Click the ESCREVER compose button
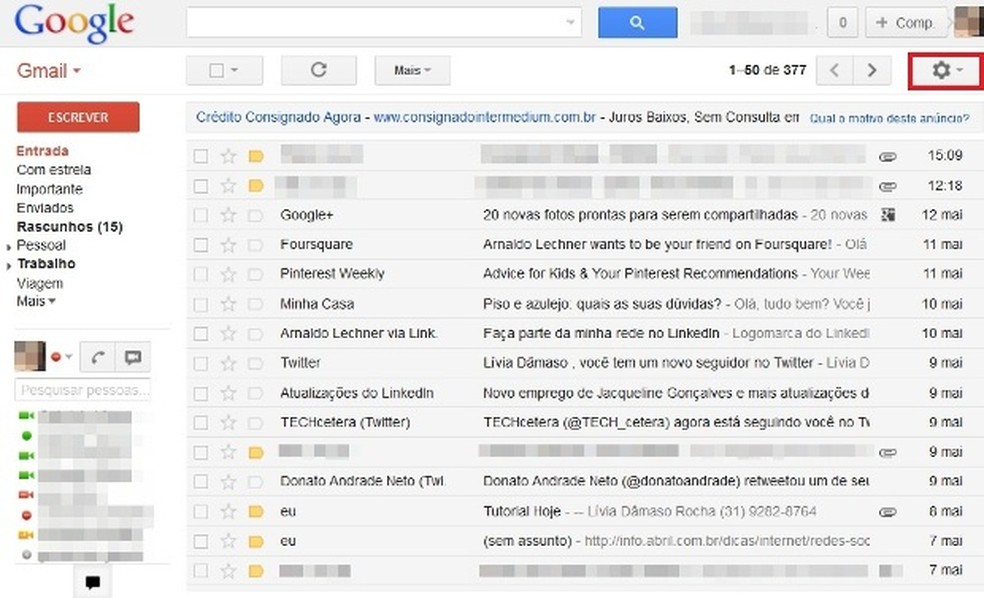This screenshot has width=984, height=598. [77, 117]
